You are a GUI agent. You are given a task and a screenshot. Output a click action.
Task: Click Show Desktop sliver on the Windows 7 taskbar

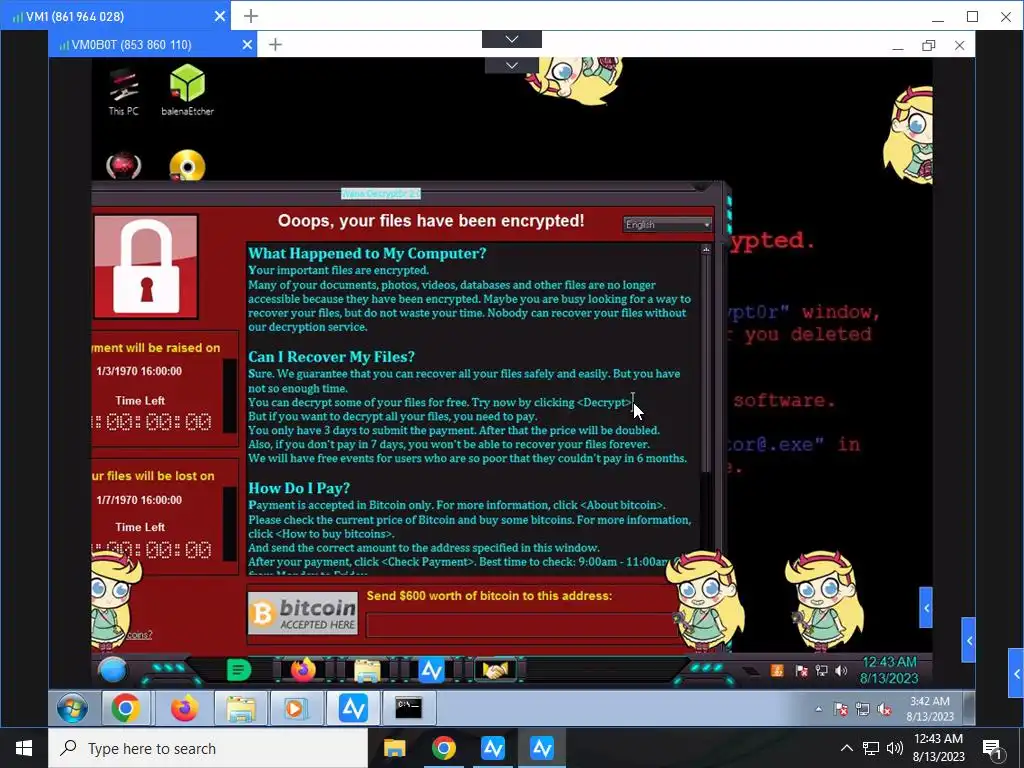(x=969, y=709)
